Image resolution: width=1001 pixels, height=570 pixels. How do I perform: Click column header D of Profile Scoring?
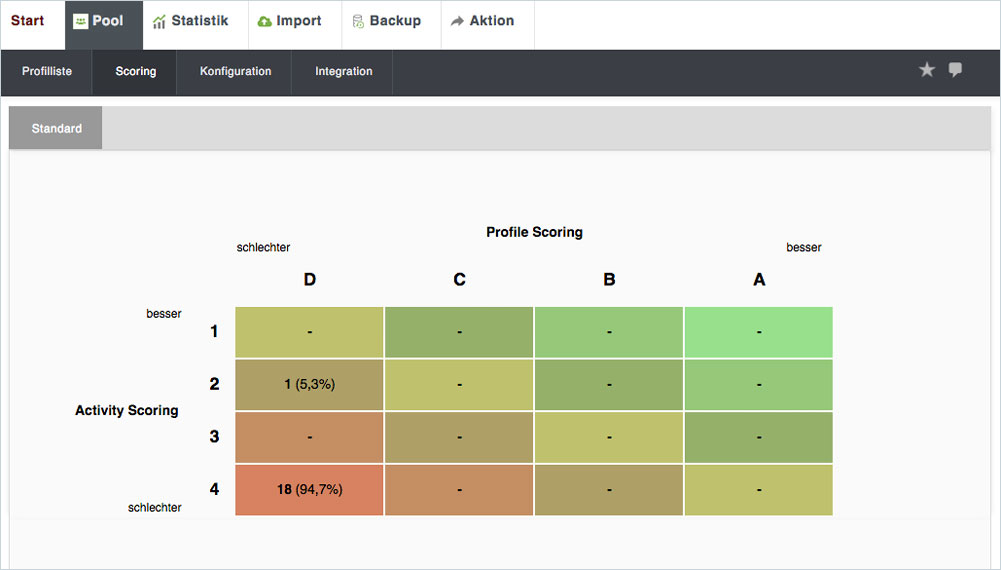pyautogui.click(x=310, y=280)
